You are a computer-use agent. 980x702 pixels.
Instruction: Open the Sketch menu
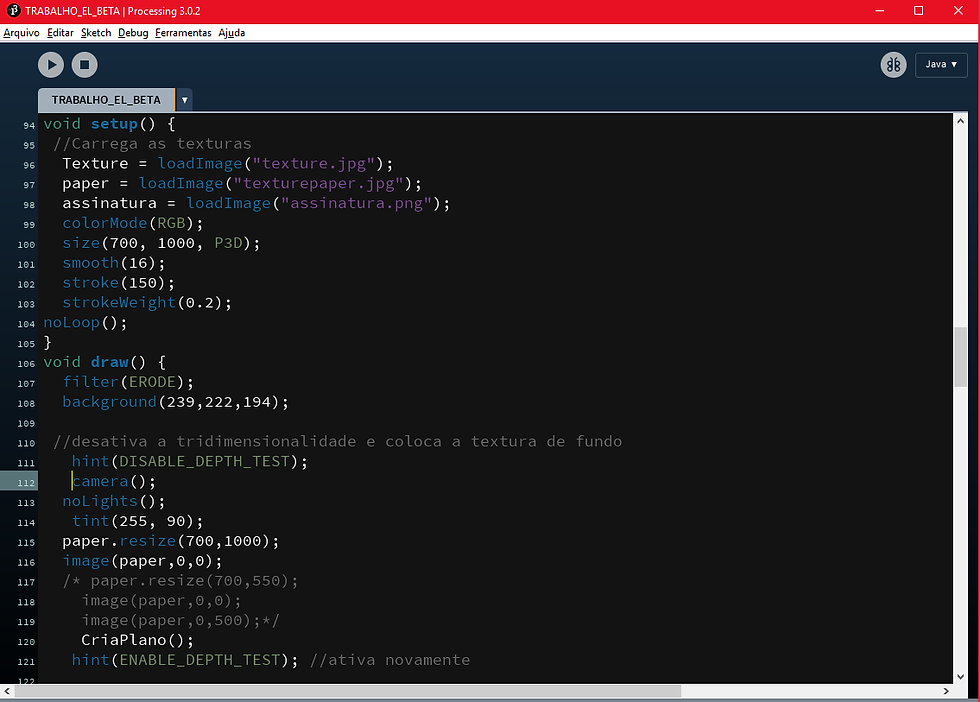click(96, 33)
